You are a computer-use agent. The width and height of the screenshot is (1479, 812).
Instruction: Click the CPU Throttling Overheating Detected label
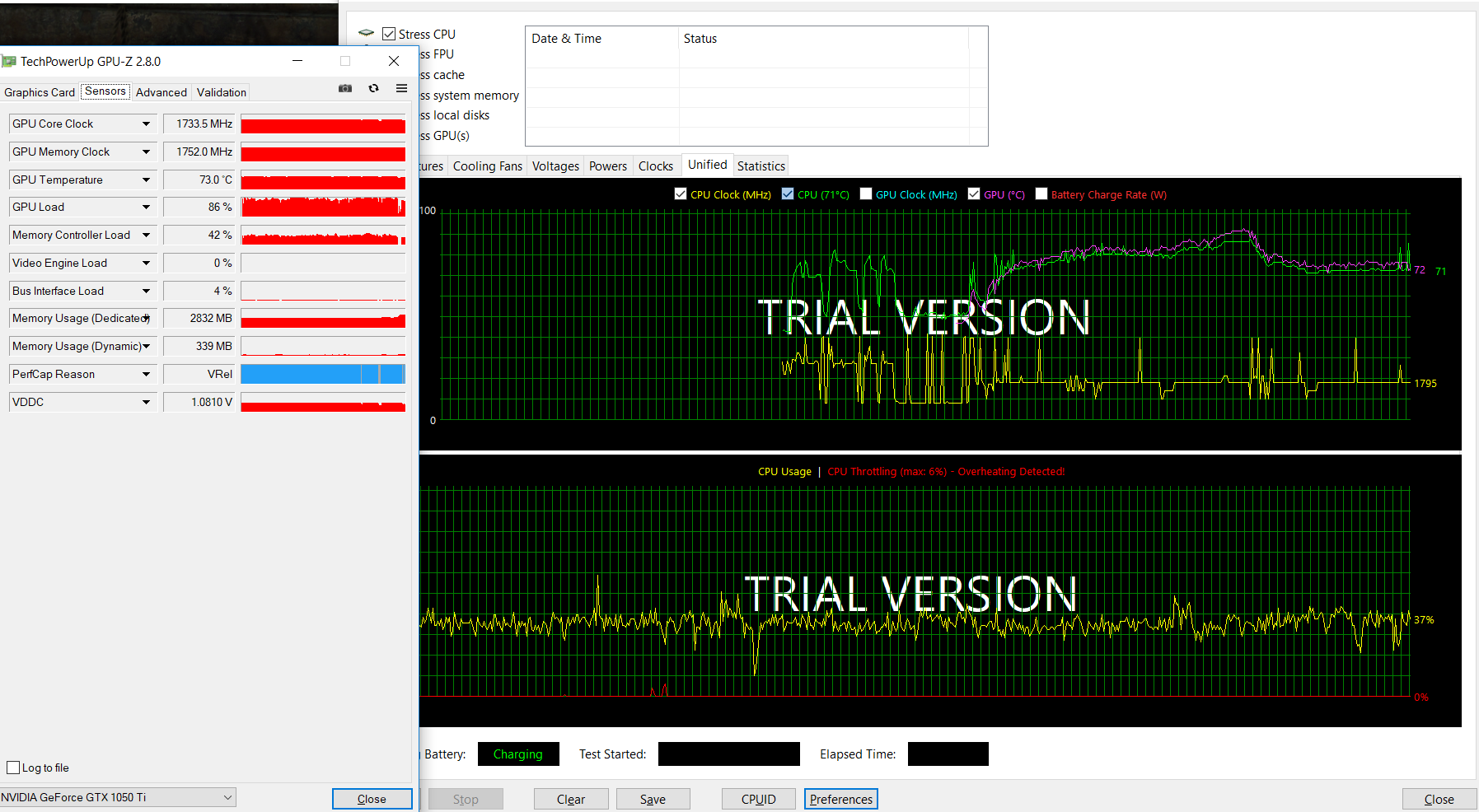[x=946, y=472]
